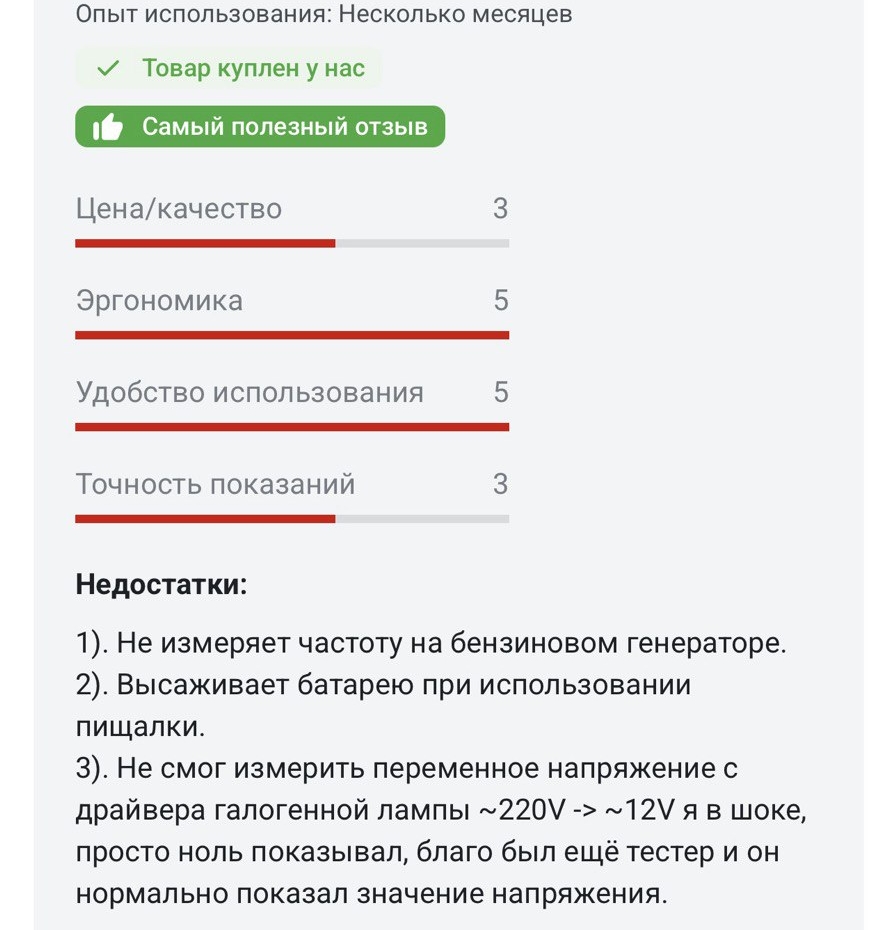Click the Цена/качество rating bar
Screen dimensions: 883x930
click(x=292, y=243)
